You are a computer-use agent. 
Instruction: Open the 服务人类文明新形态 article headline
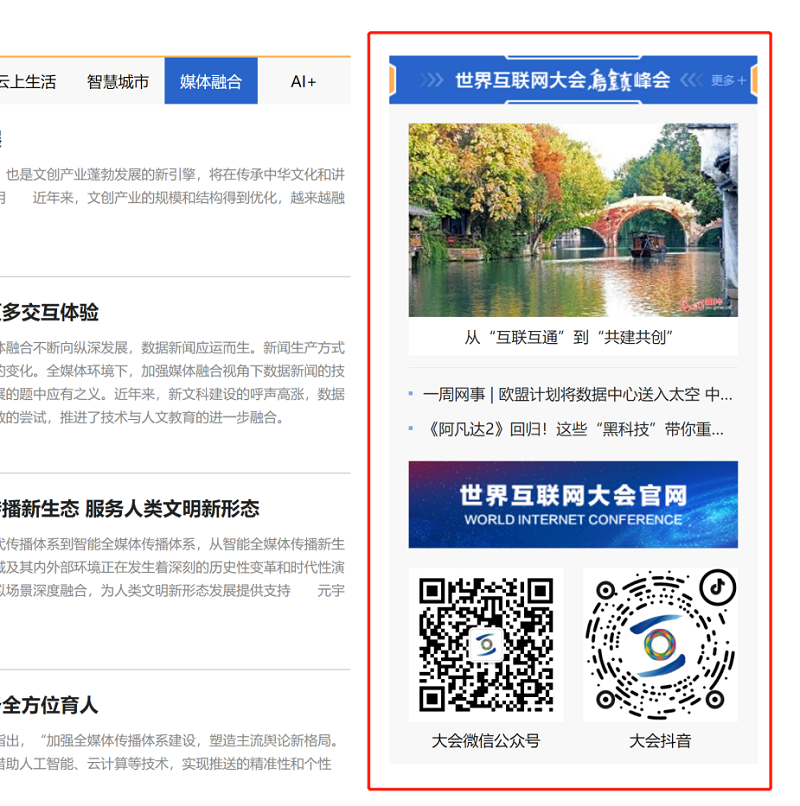[x=130, y=509]
